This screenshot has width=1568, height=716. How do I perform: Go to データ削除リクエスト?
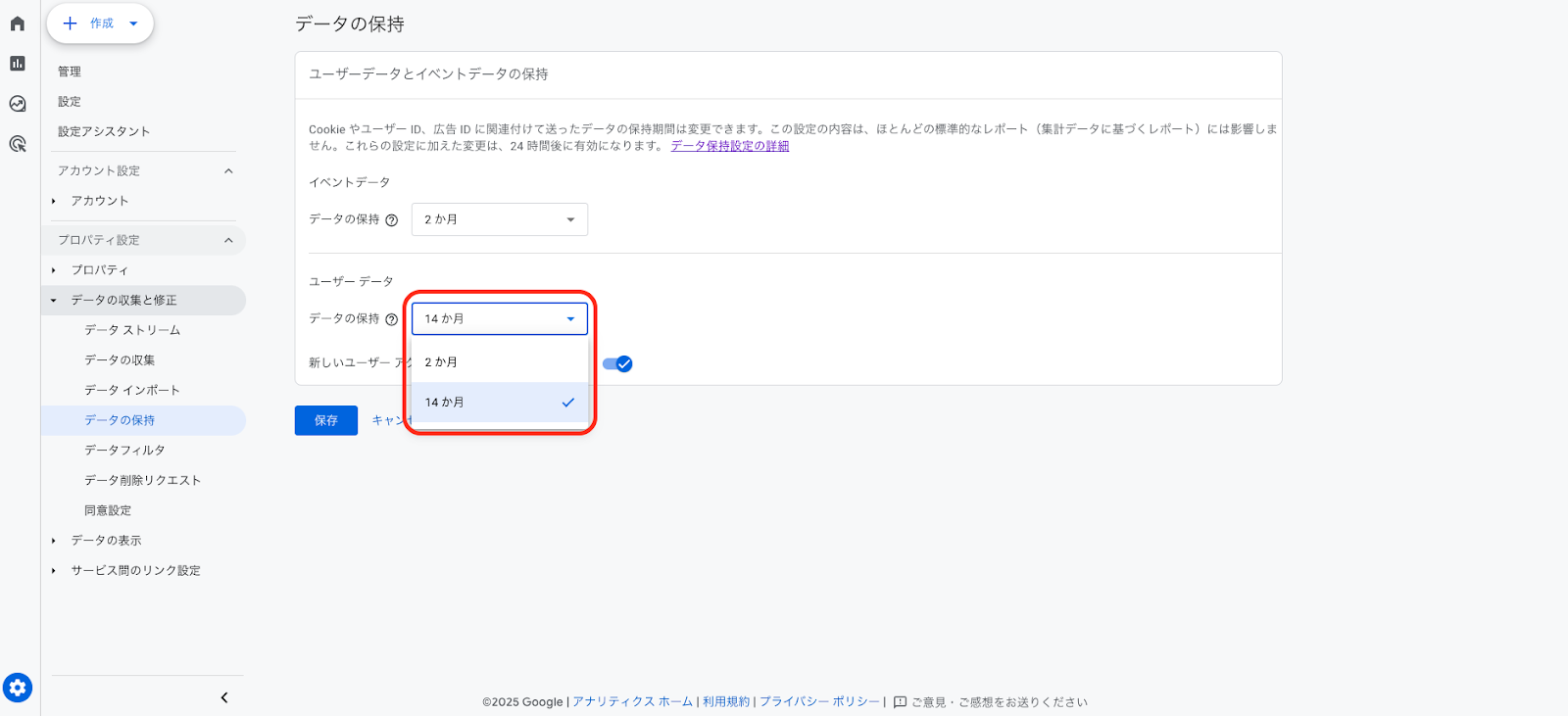click(x=143, y=480)
